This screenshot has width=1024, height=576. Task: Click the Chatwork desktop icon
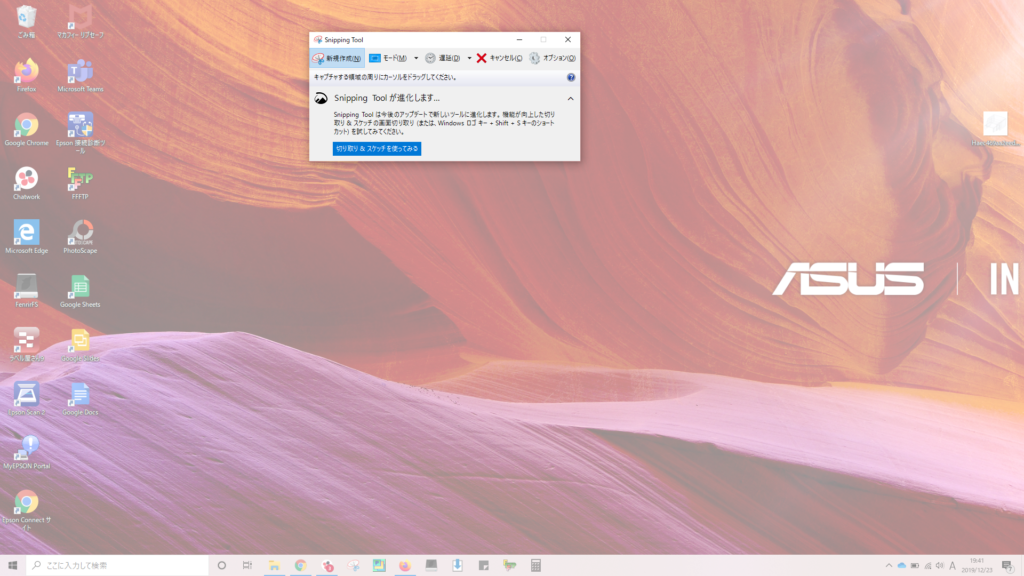pos(26,180)
